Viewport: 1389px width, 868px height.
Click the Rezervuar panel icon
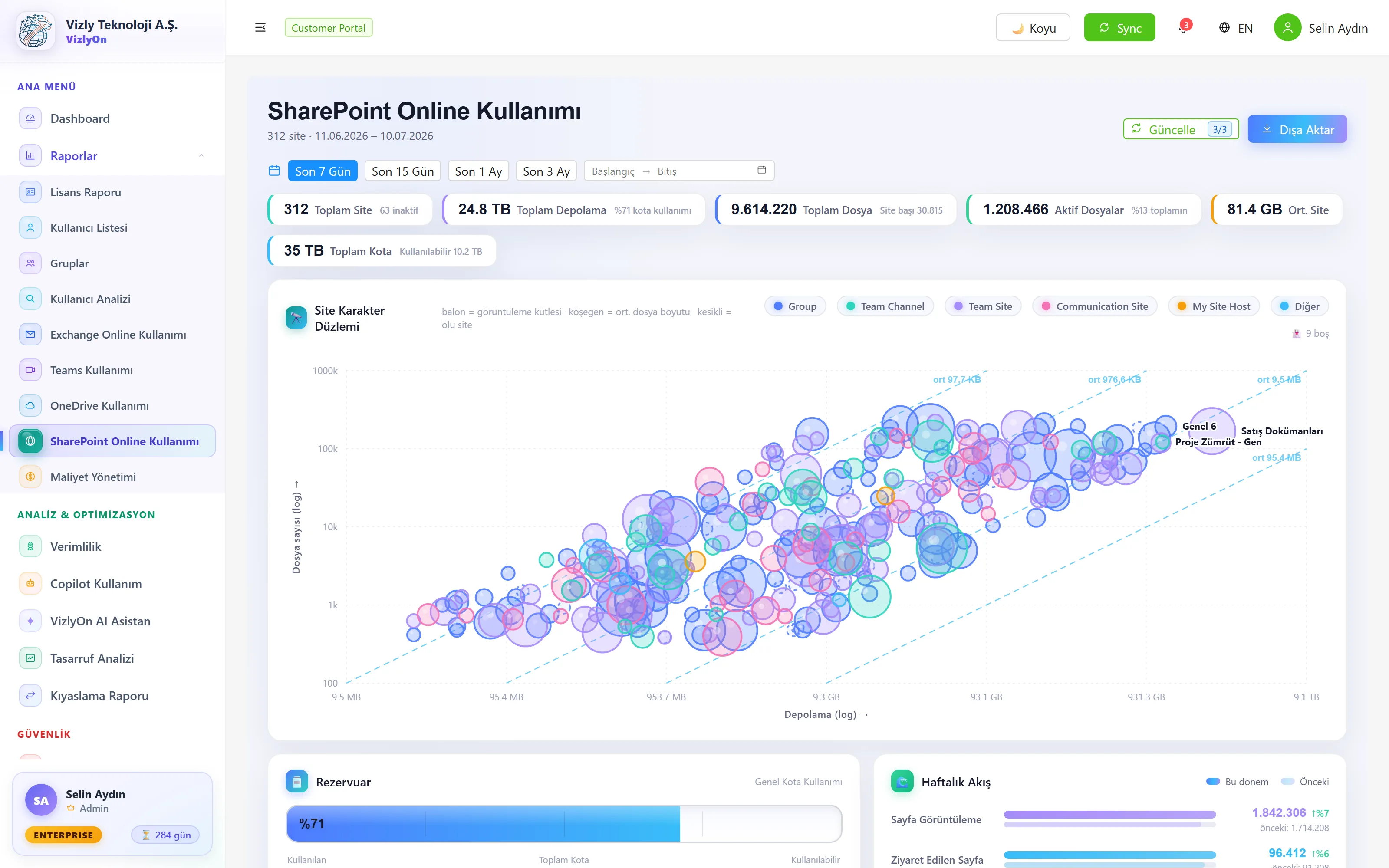[x=297, y=781]
